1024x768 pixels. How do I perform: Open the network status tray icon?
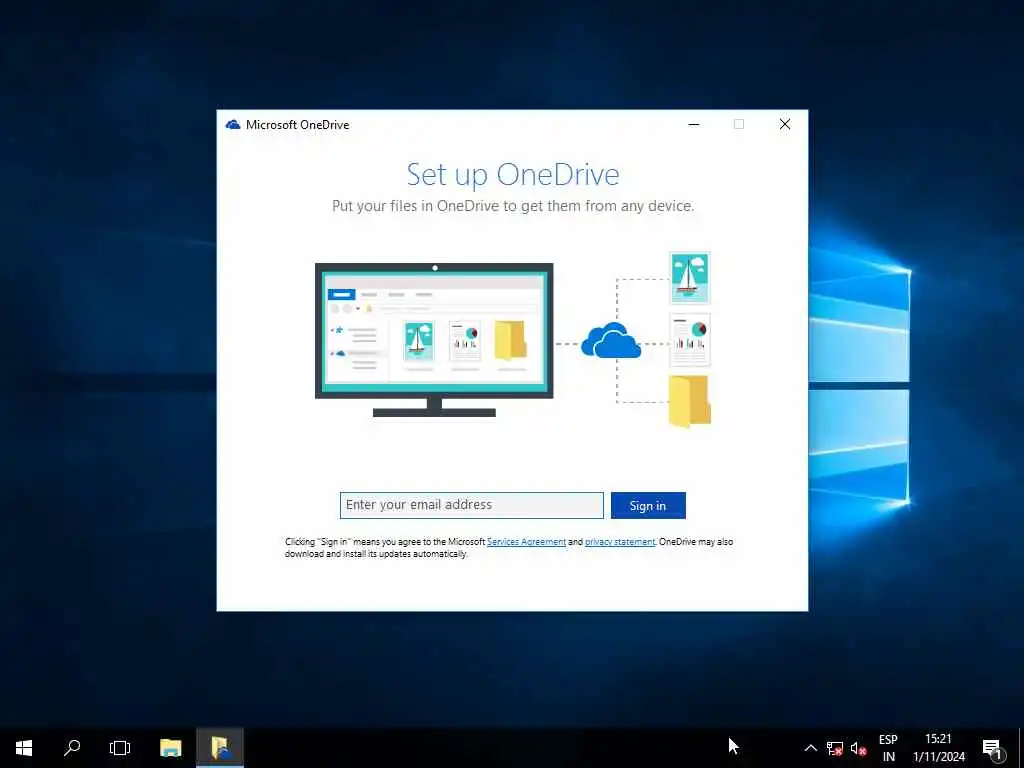pyautogui.click(x=835, y=748)
